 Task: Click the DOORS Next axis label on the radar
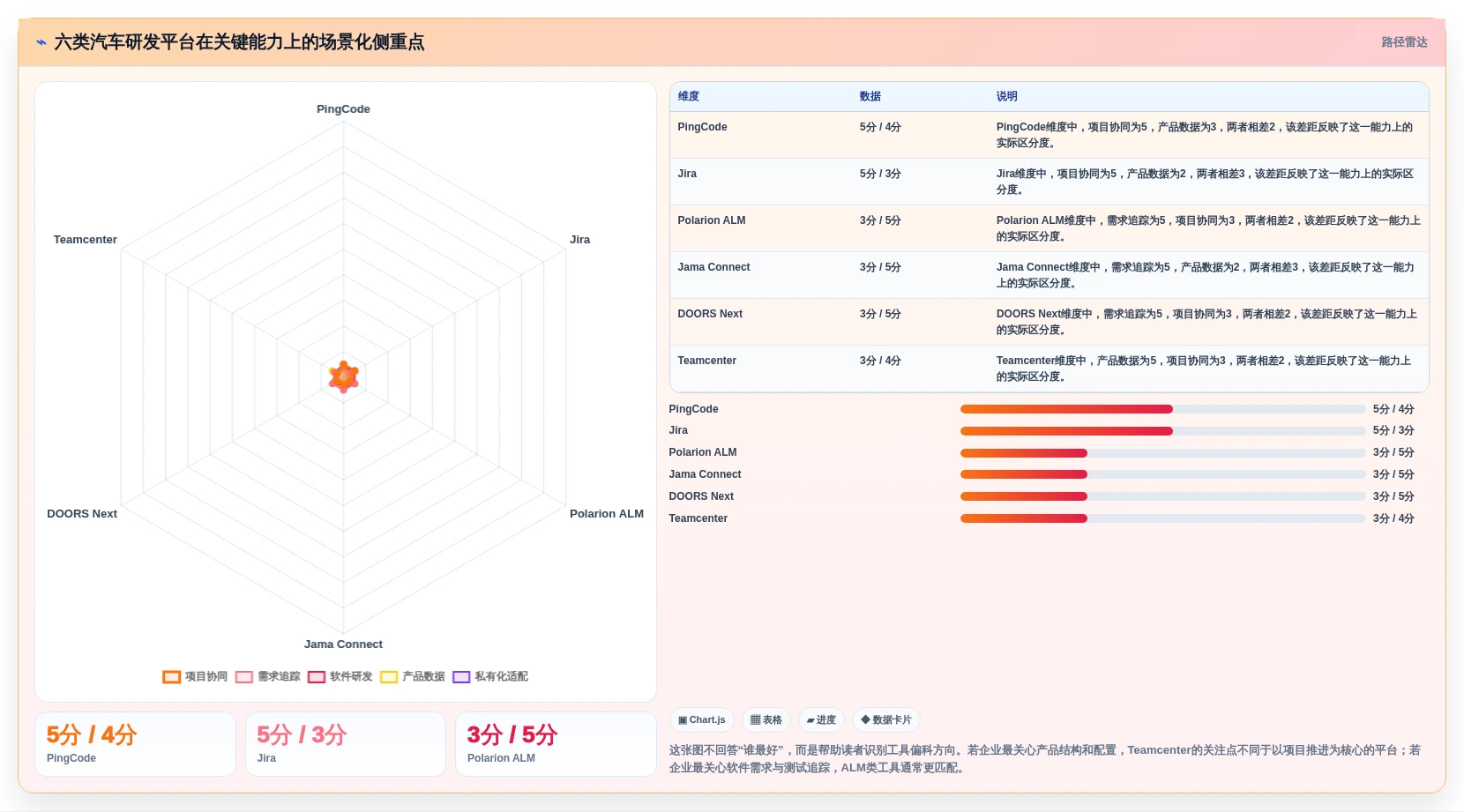tap(82, 514)
